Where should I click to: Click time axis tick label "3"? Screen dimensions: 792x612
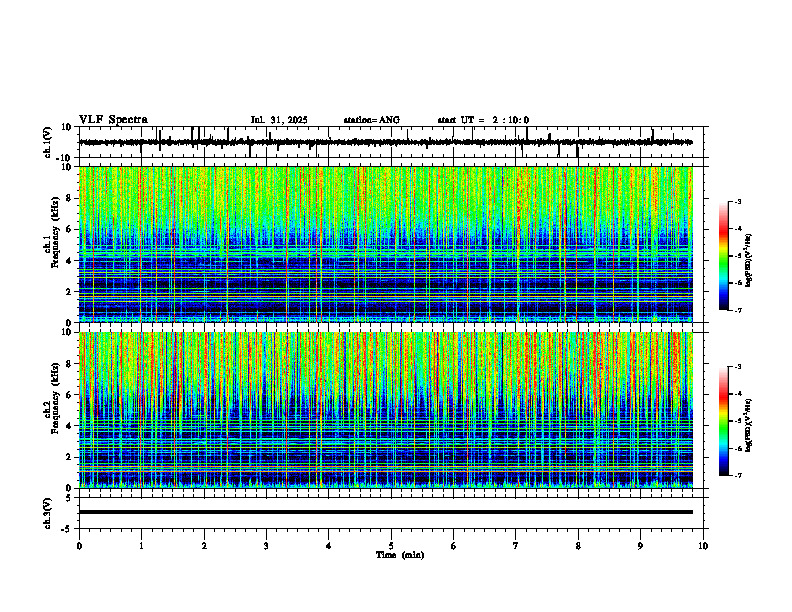(266, 546)
